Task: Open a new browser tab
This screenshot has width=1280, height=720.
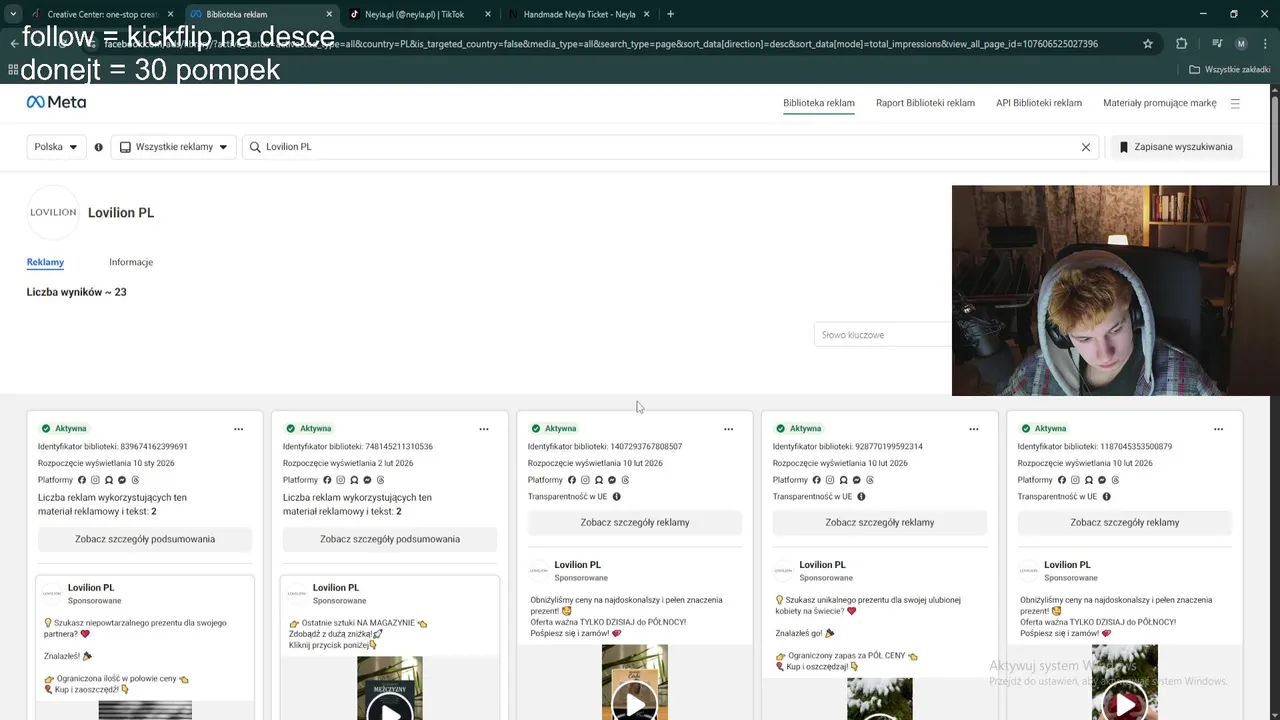Action: pos(670,14)
